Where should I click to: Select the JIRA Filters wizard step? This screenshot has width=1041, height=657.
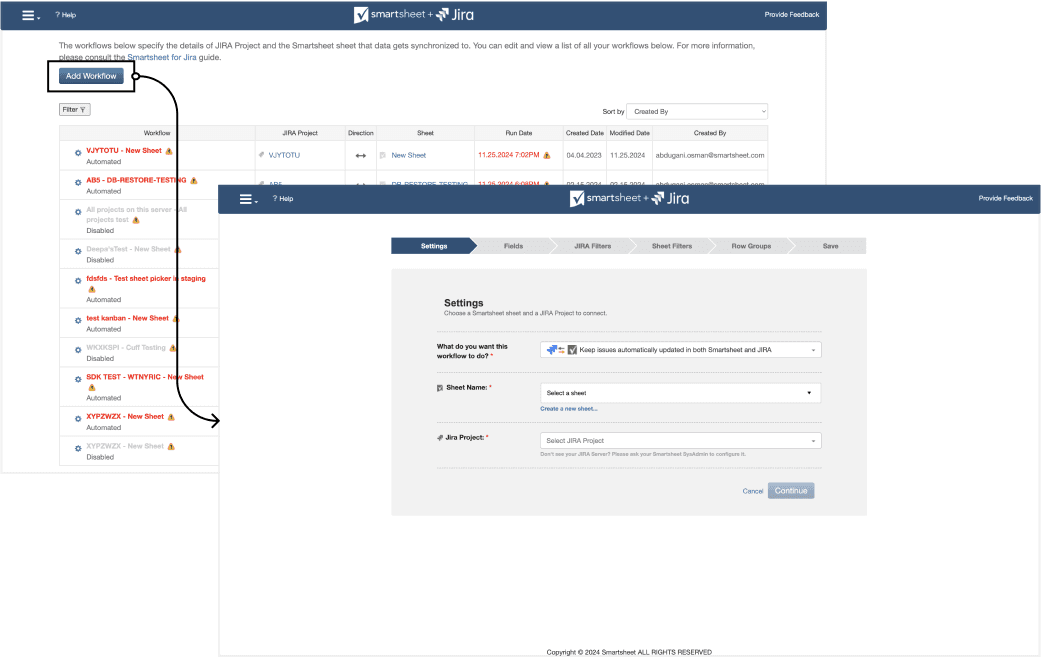592,246
